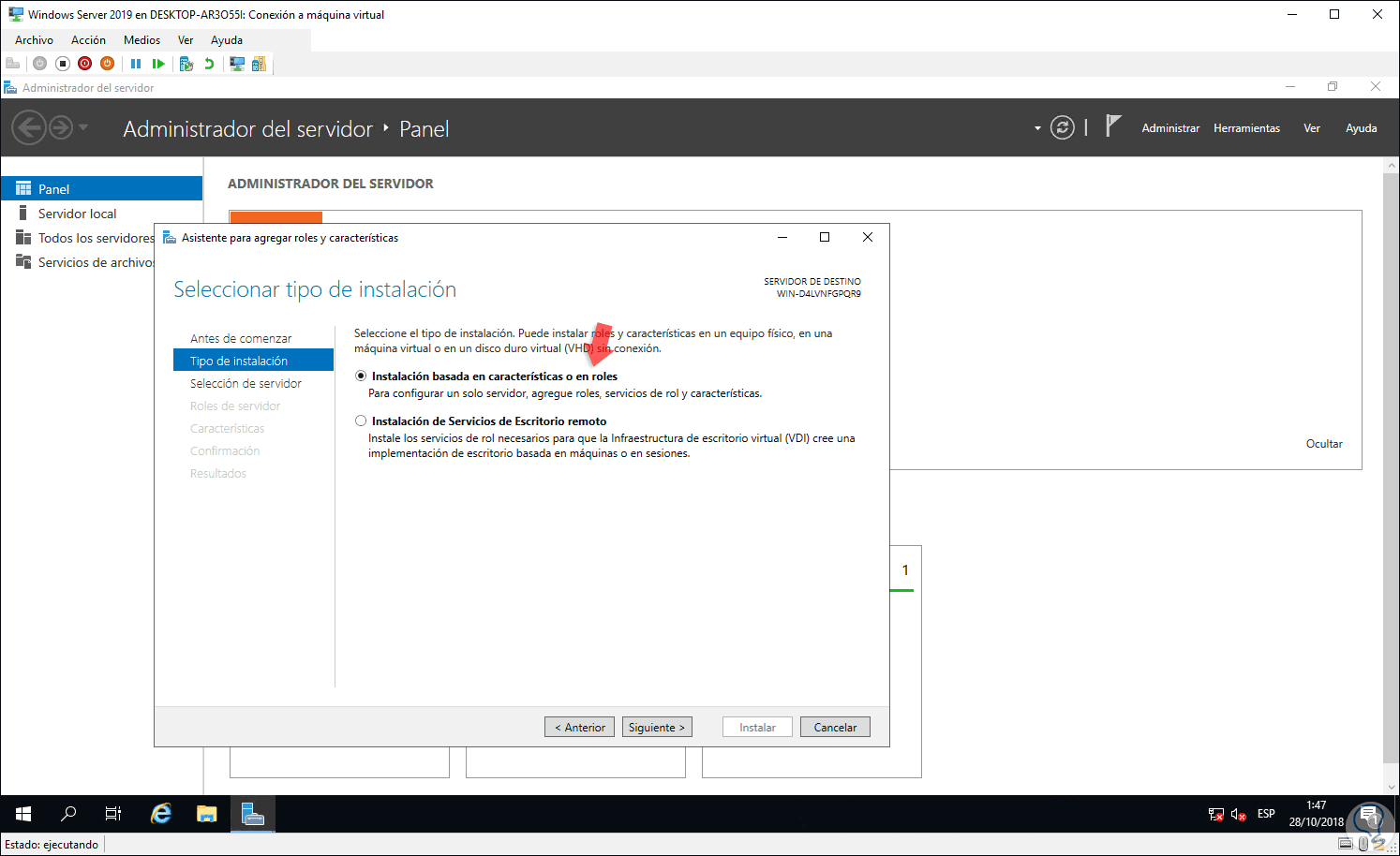Click the ESP language indicator
Viewport: 1400px width, 856px height.
tap(1266, 814)
